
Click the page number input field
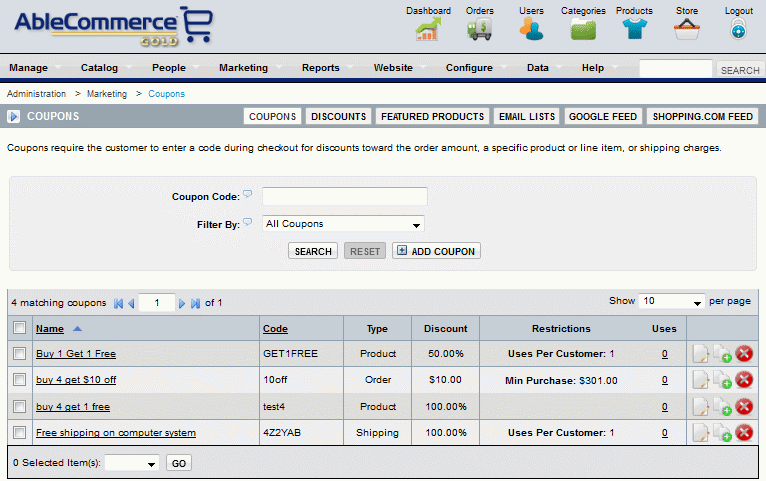point(157,303)
